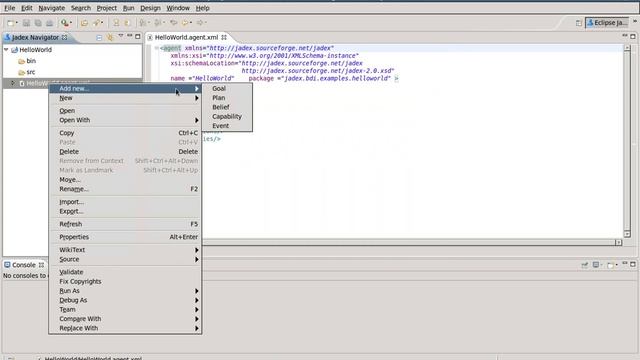
Task: Expand the Open With submenu
Action: 125,120
